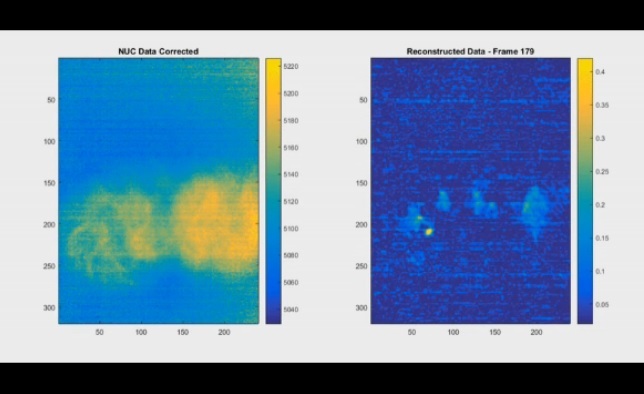The height and width of the screenshot is (394, 644).
Task: Click the 0.4 colorbar tick label
Action: [x=600, y=72]
